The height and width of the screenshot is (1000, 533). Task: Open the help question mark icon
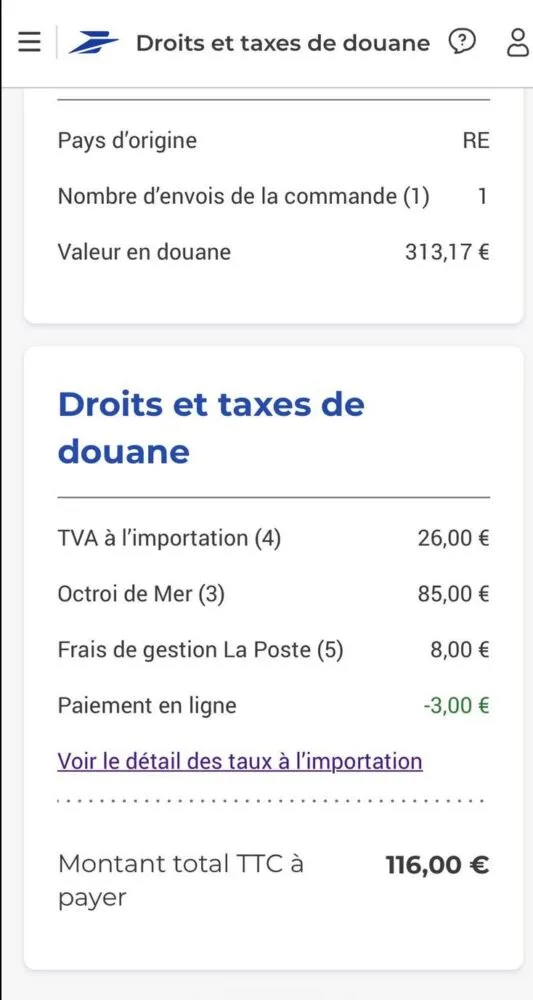462,43
